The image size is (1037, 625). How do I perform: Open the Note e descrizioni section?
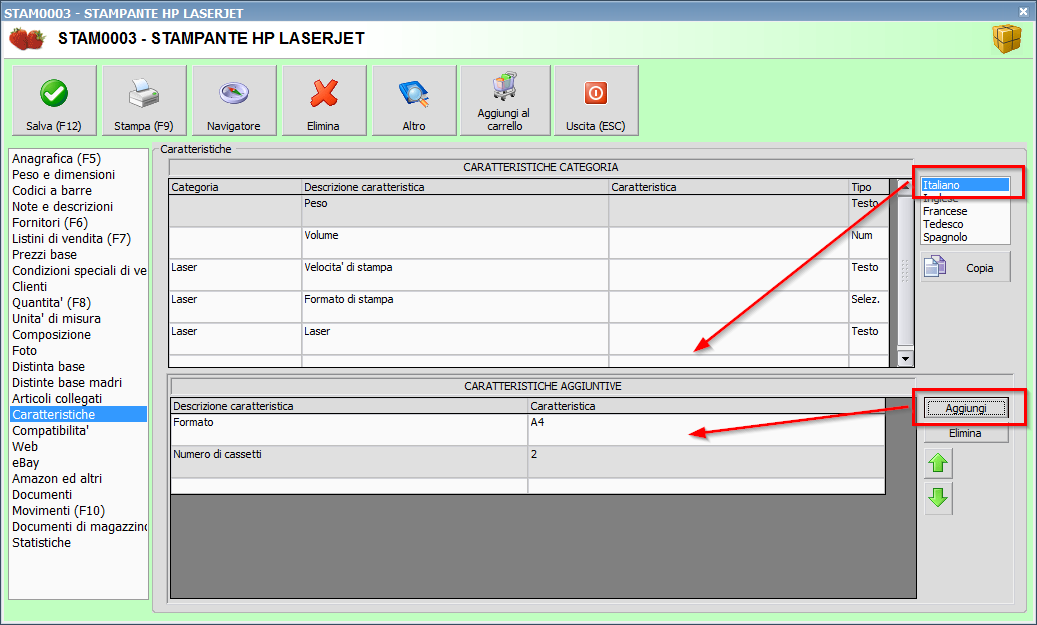[x=78, y=206]
